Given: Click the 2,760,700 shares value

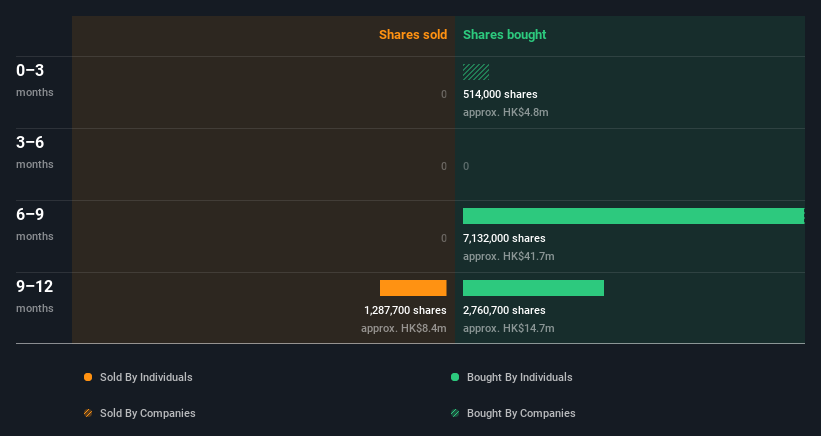Looking at the screenshot, I should 504,310.
